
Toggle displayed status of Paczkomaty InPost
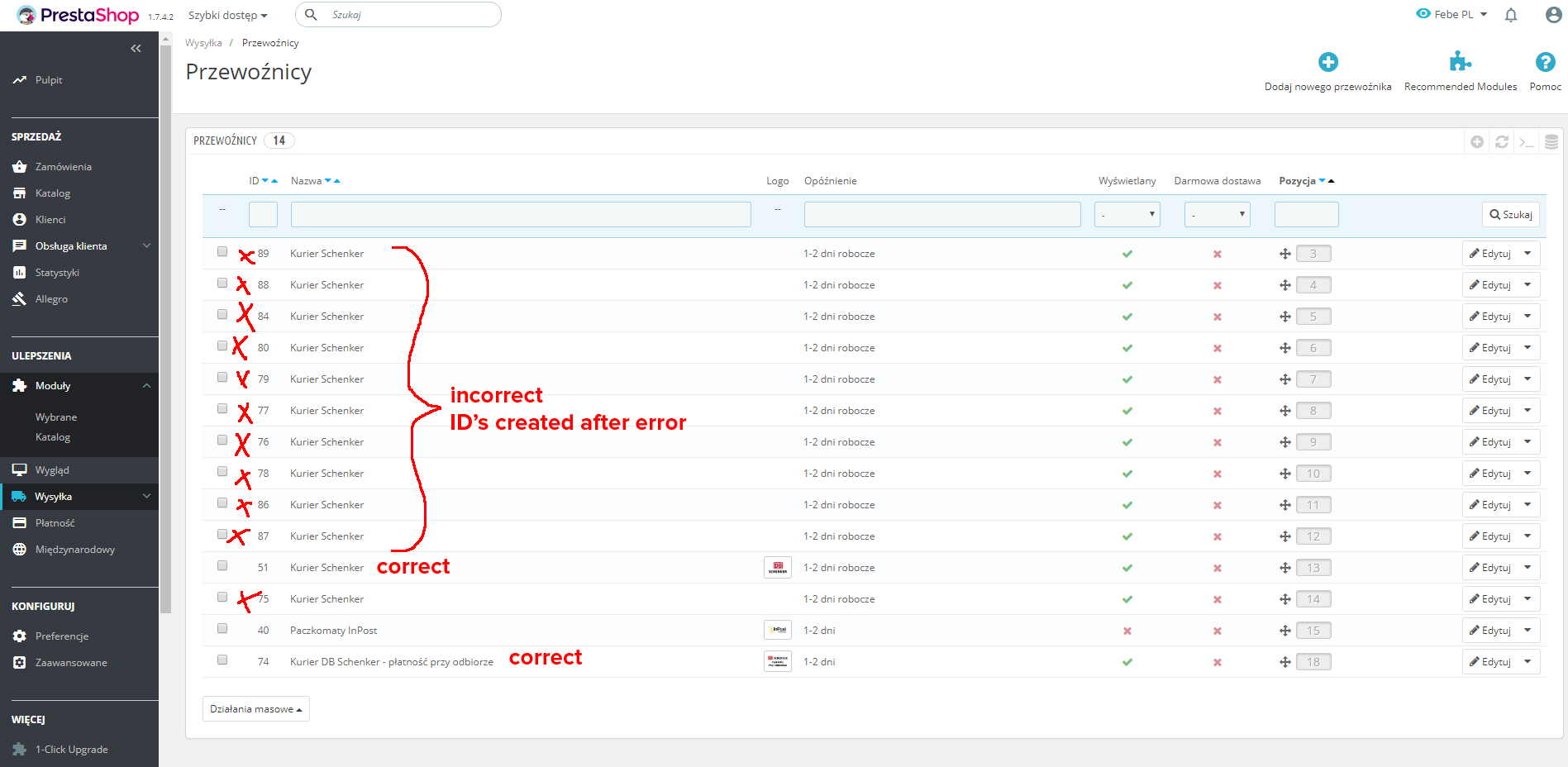[1127, 631]
